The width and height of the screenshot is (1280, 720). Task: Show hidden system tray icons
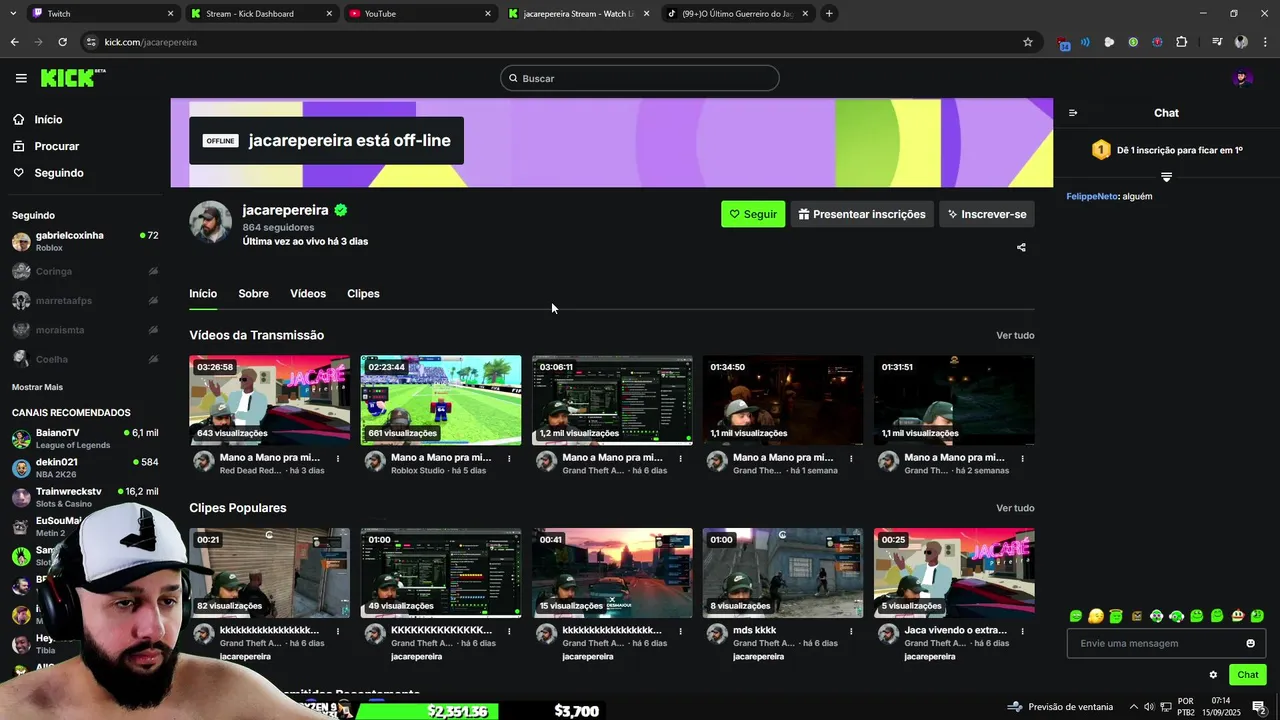pyautogui.click(x=1133, y=707)
